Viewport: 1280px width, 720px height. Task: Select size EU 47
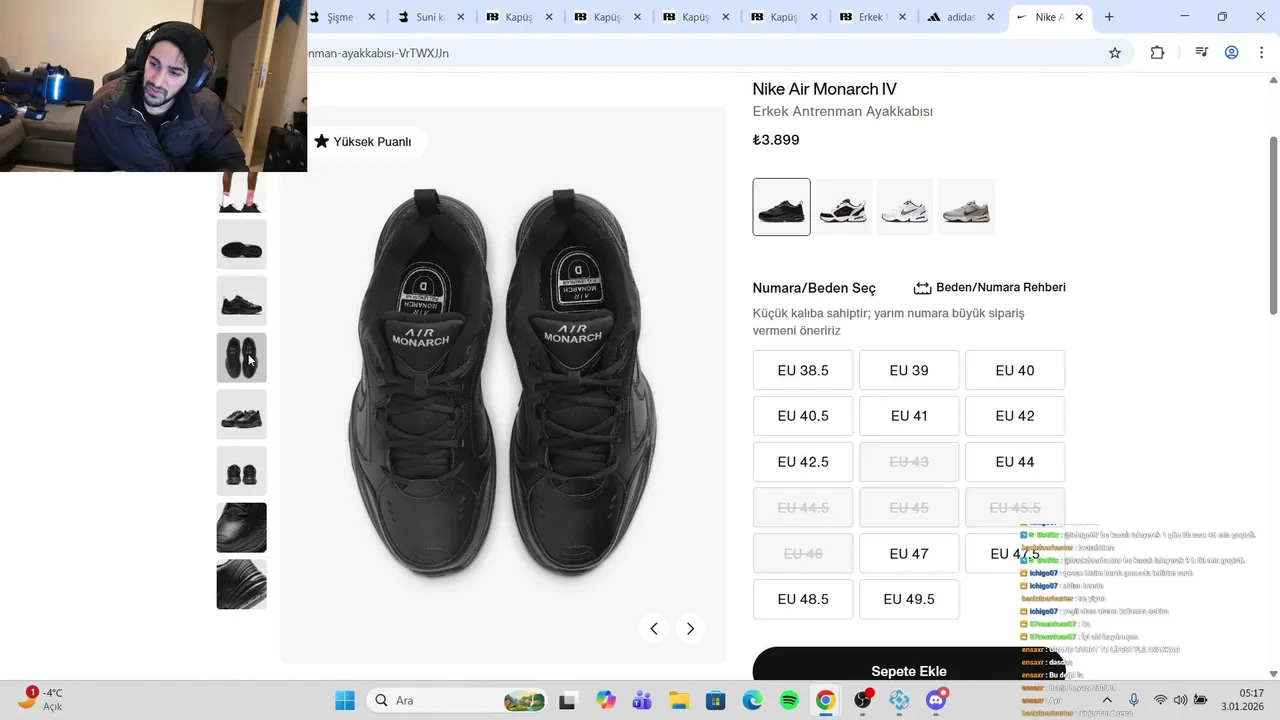(x=909, y=553)
